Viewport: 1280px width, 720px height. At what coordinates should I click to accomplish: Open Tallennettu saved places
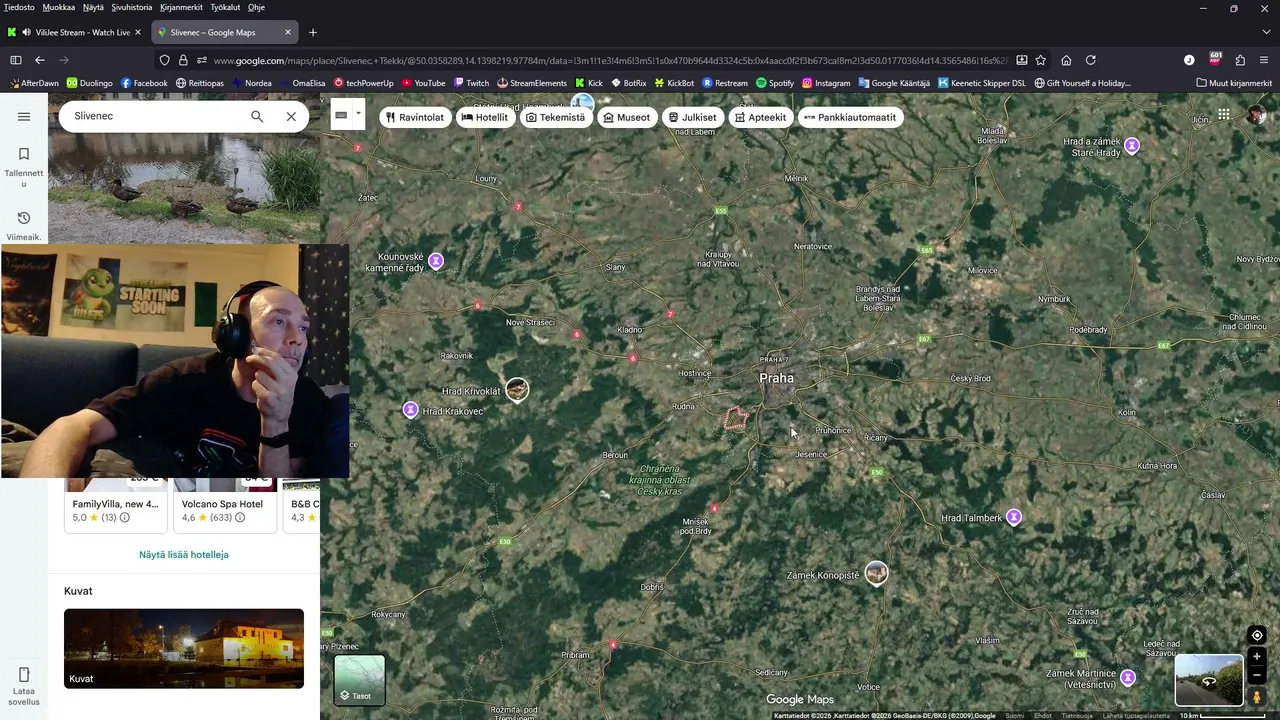[x=24, y=166]
